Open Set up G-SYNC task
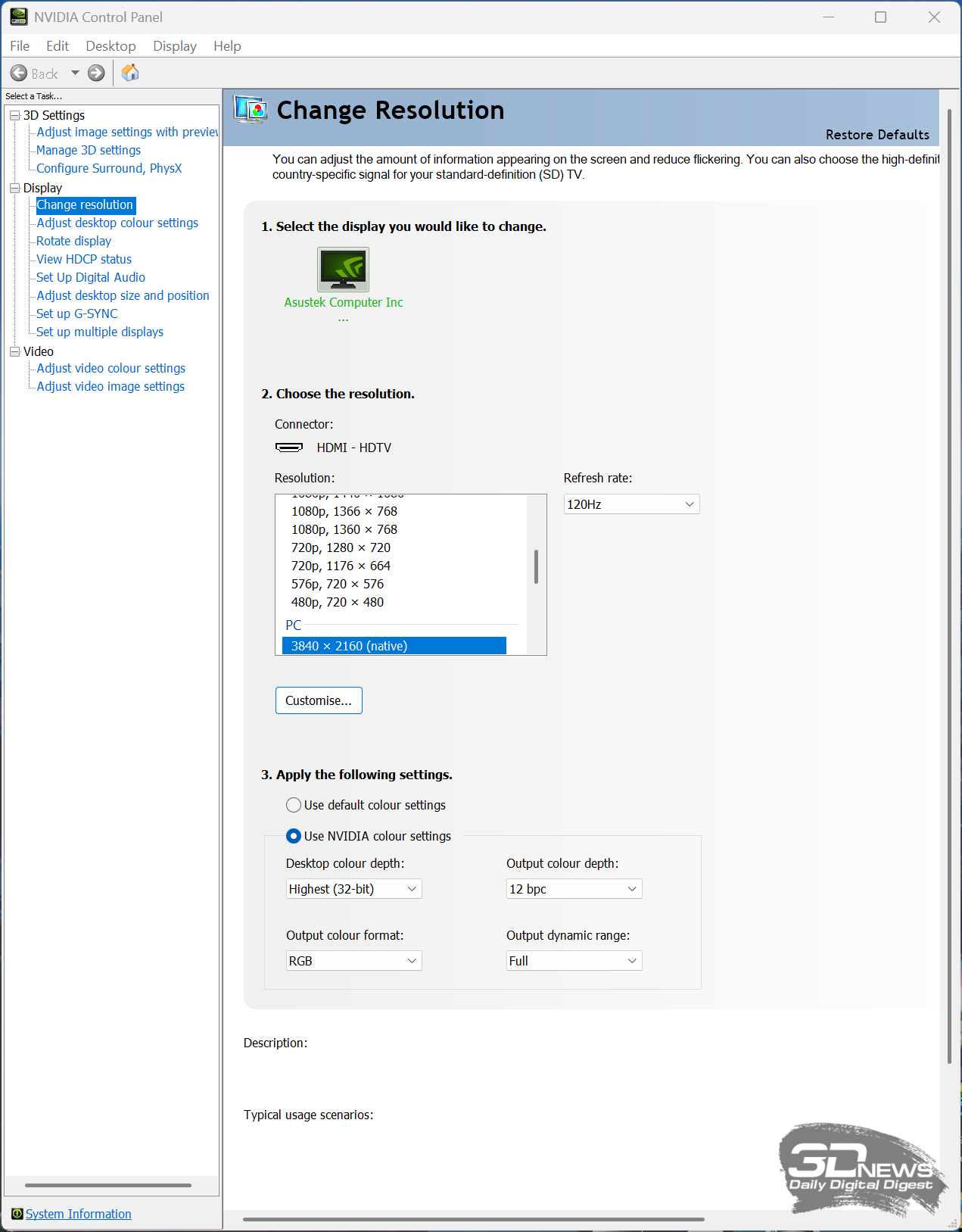Image resolution: width=962 pixels, height=1232 pixels. (x=77, y=313)
